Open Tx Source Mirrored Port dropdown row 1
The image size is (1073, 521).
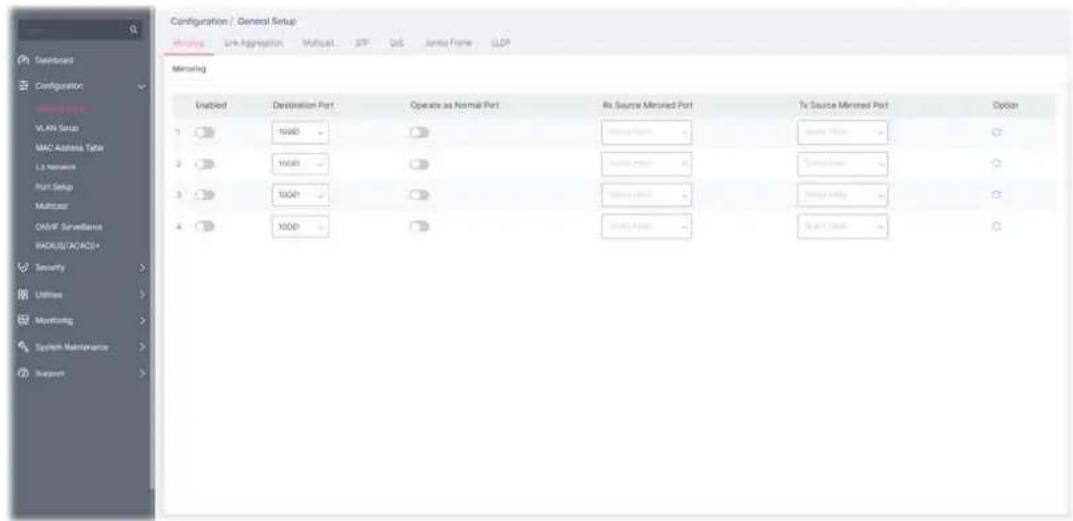tap(842, 133)
